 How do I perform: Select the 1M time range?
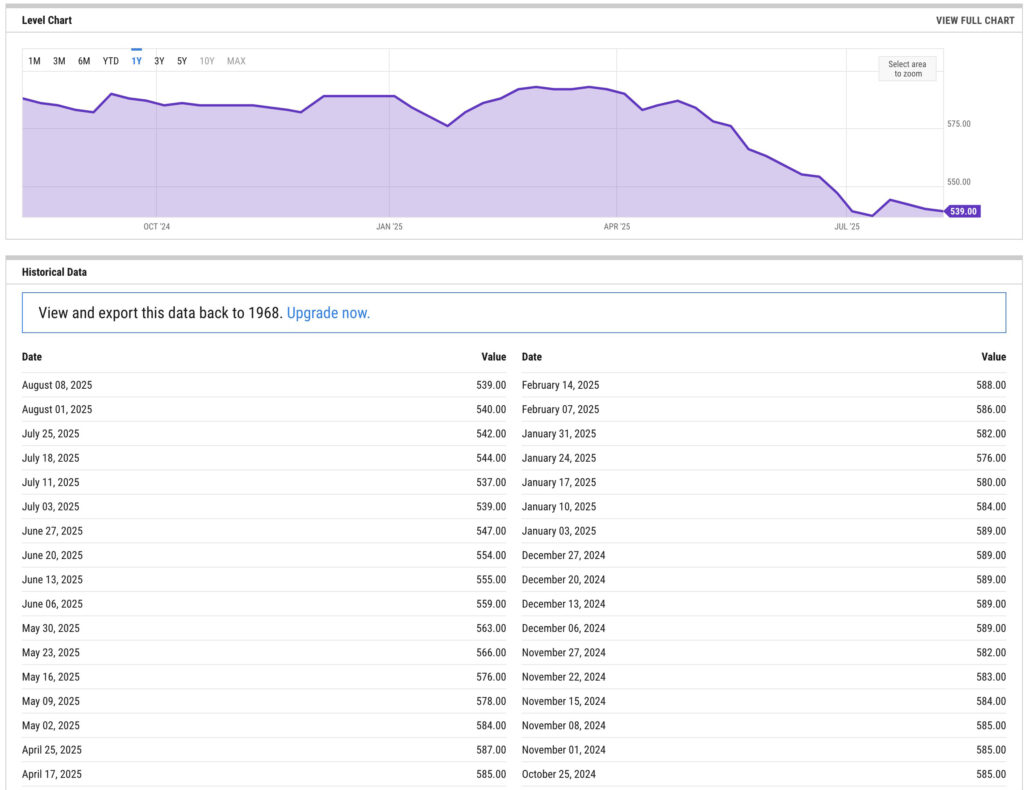(x=34, y=61)
